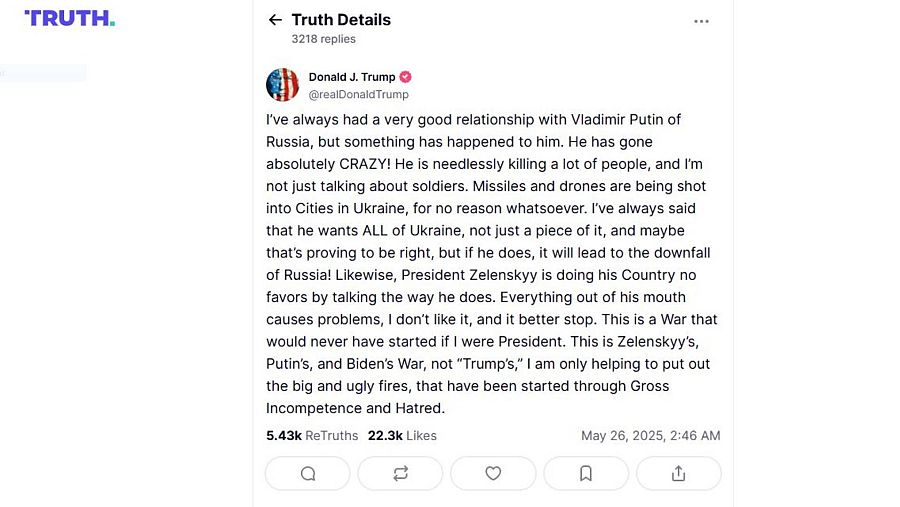The width and height of the screenshot is (900, 507).
Task: Click the May 26, 2025 timestamp
Action: pos(650,436)
